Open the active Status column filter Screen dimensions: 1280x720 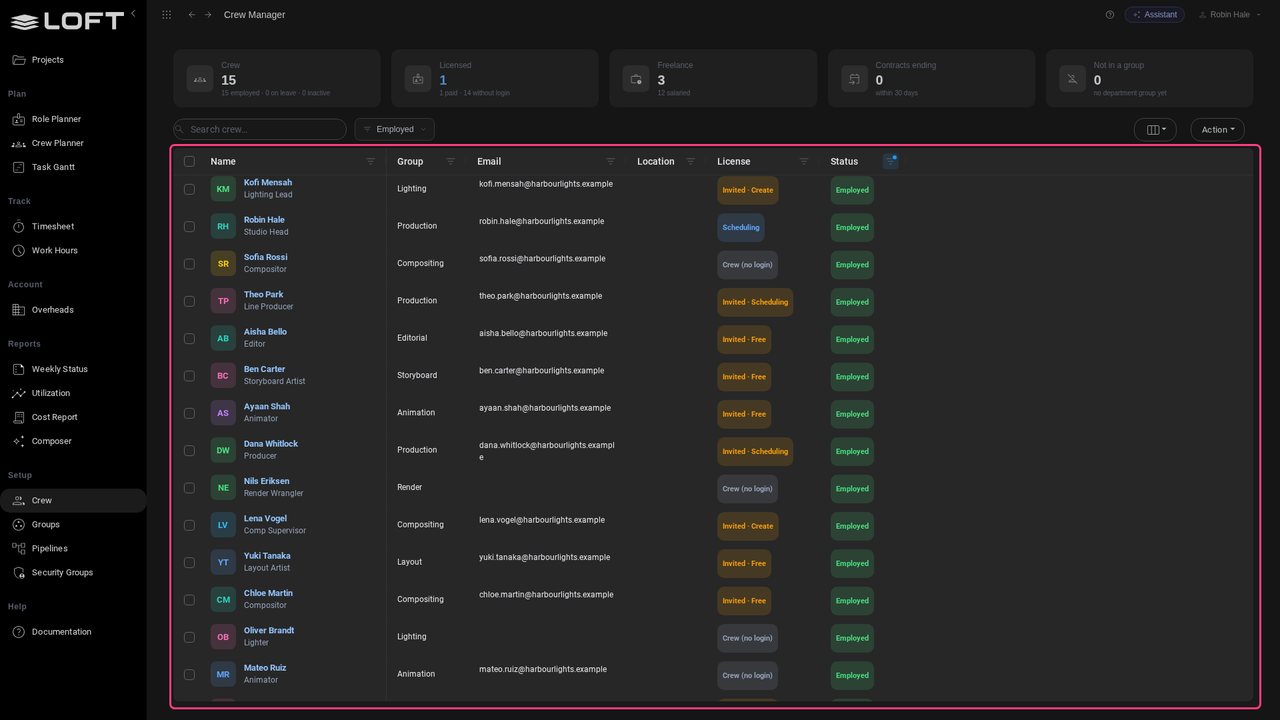point(891,161)
